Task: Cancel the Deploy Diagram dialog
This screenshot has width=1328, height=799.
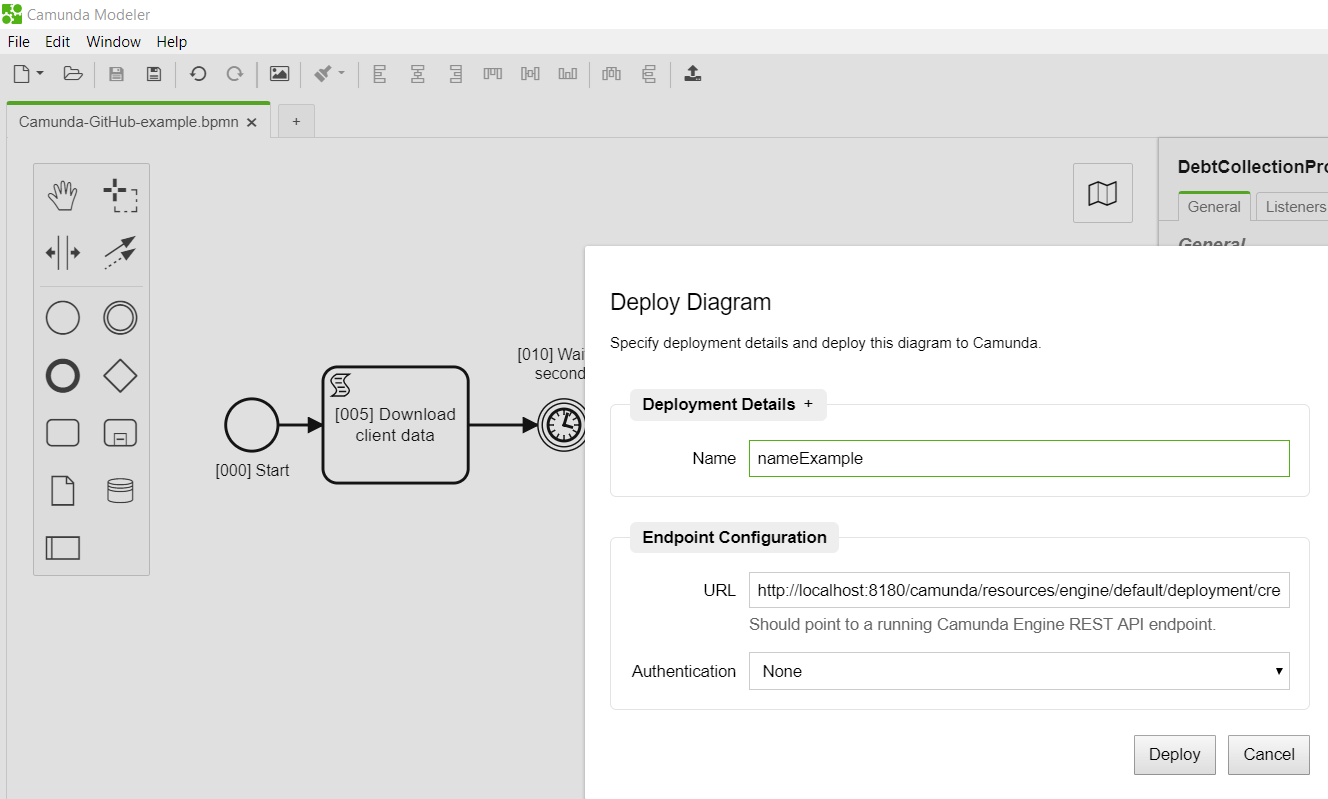Action: click(x=1269, y=755)
